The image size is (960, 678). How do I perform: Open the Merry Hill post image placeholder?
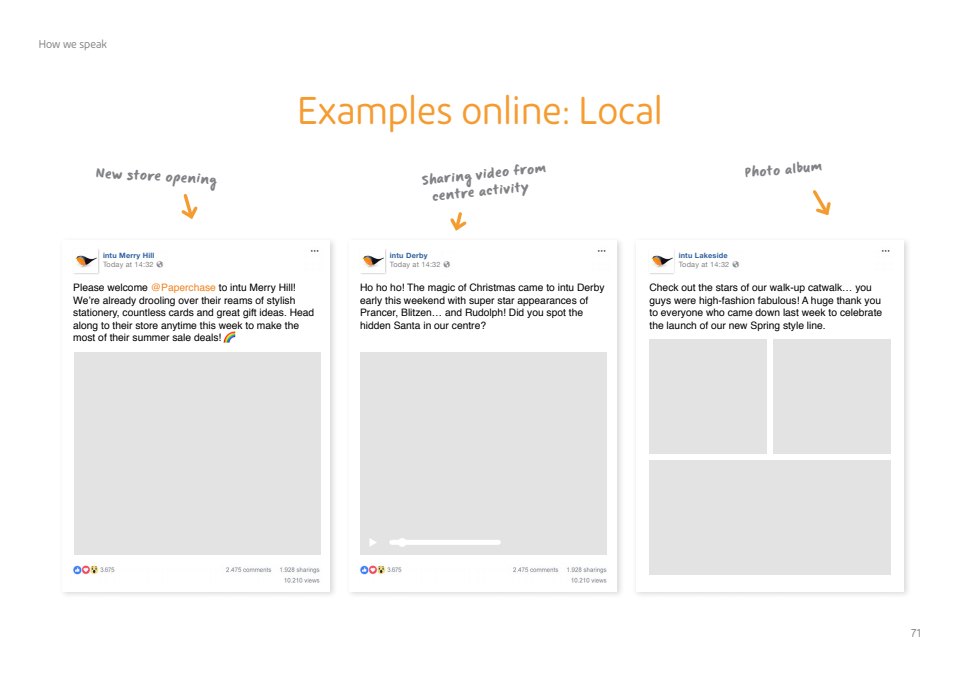[x=197, y=453]
